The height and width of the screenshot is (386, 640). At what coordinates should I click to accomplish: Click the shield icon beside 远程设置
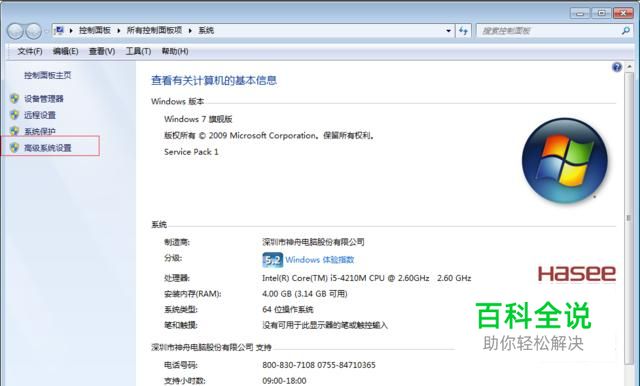click(14, 115)
